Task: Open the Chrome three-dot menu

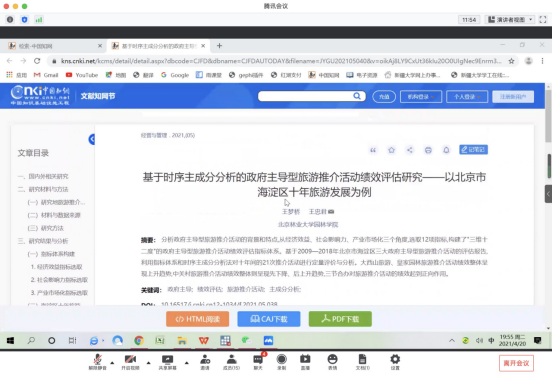Action: click(542, 61)
